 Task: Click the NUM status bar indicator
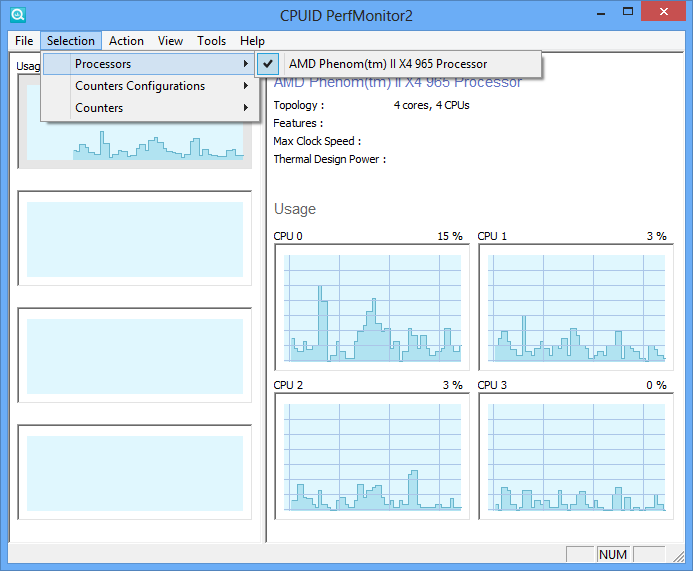pos(613,554)
